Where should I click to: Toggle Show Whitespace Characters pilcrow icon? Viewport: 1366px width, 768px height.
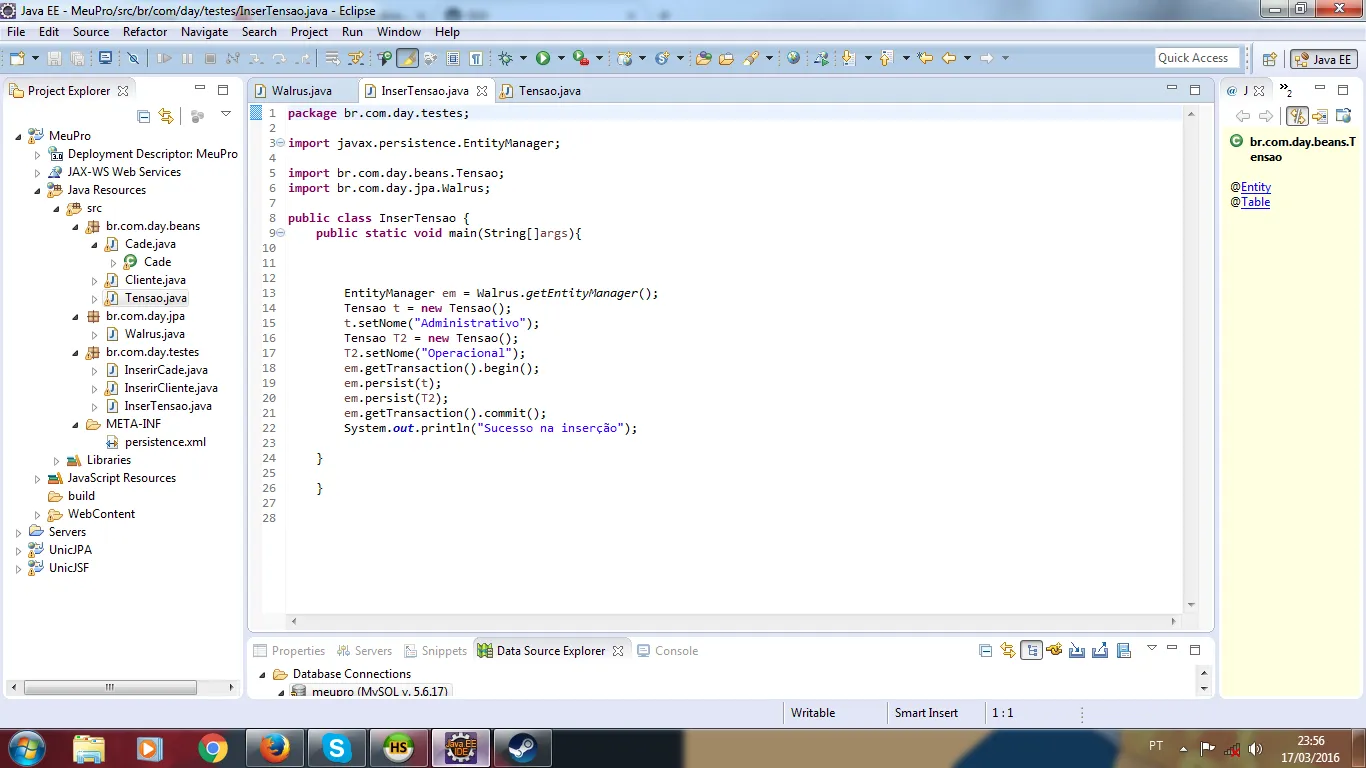pyautogui.click(x=477, y=58)
